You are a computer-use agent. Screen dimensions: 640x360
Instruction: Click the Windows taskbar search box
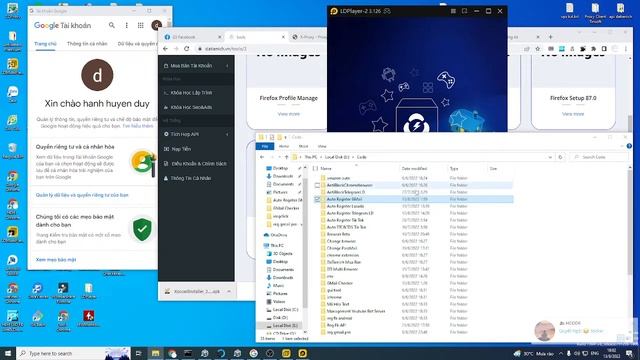pyautogui.click(x=73, y=353)
